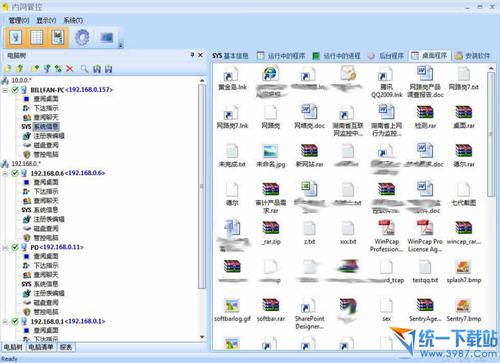Select the softbar.rar archive

[270, 311]
